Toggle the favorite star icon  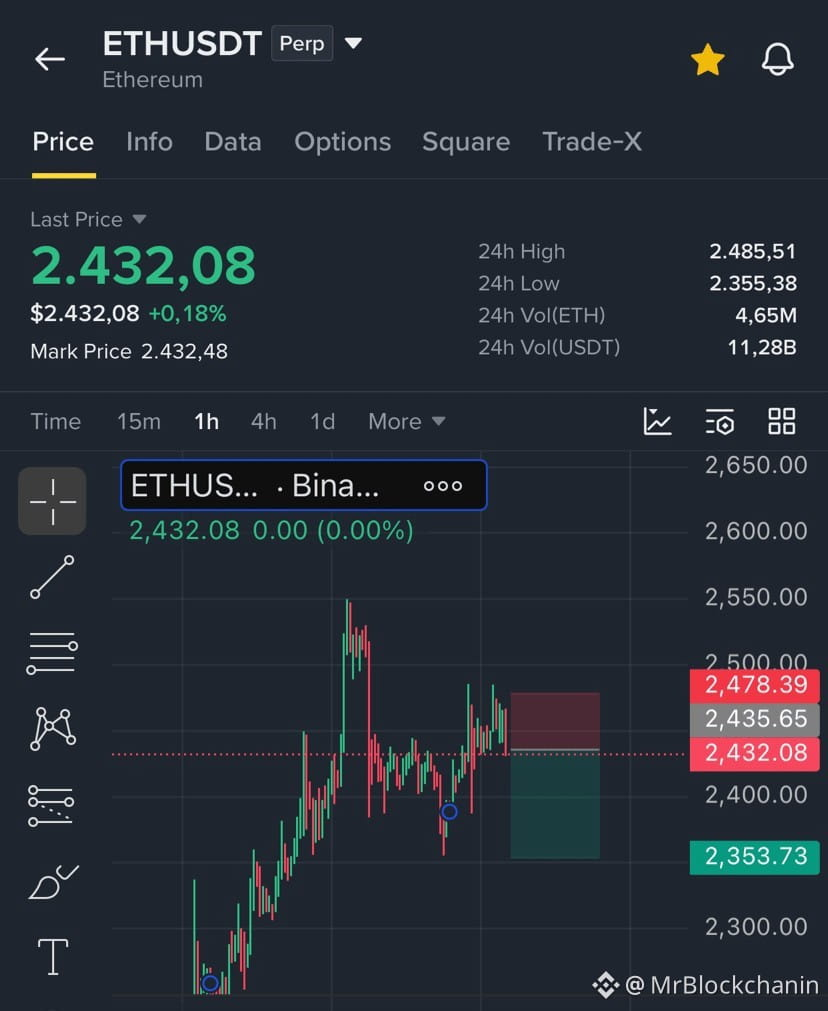coord(707,59)
